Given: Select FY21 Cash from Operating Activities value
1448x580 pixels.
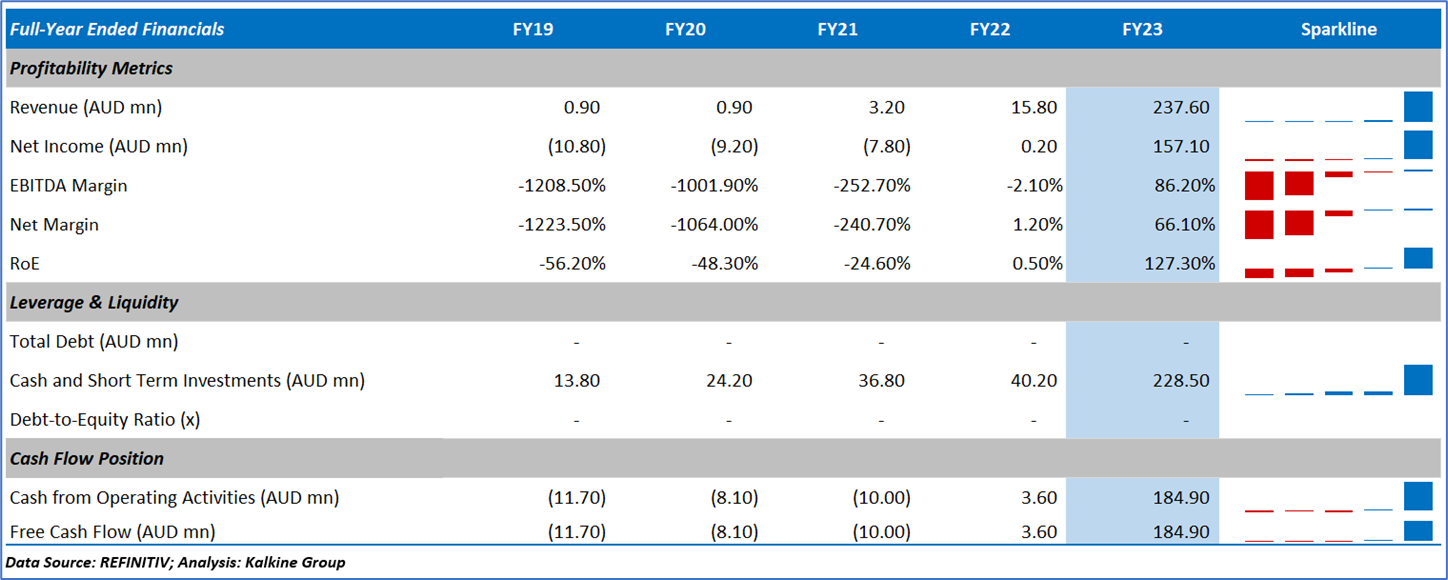Looking at the screenshot, I should [x=881, y=498].
